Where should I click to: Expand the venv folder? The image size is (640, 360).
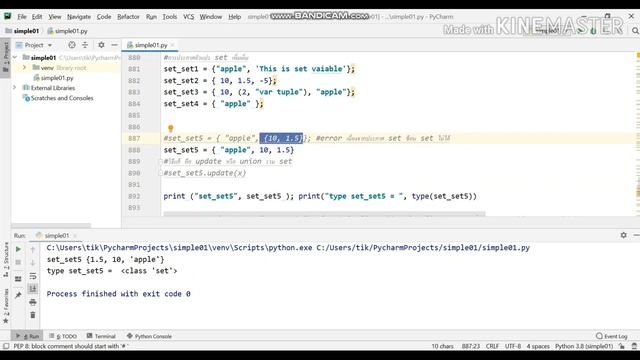click(24, 67)
